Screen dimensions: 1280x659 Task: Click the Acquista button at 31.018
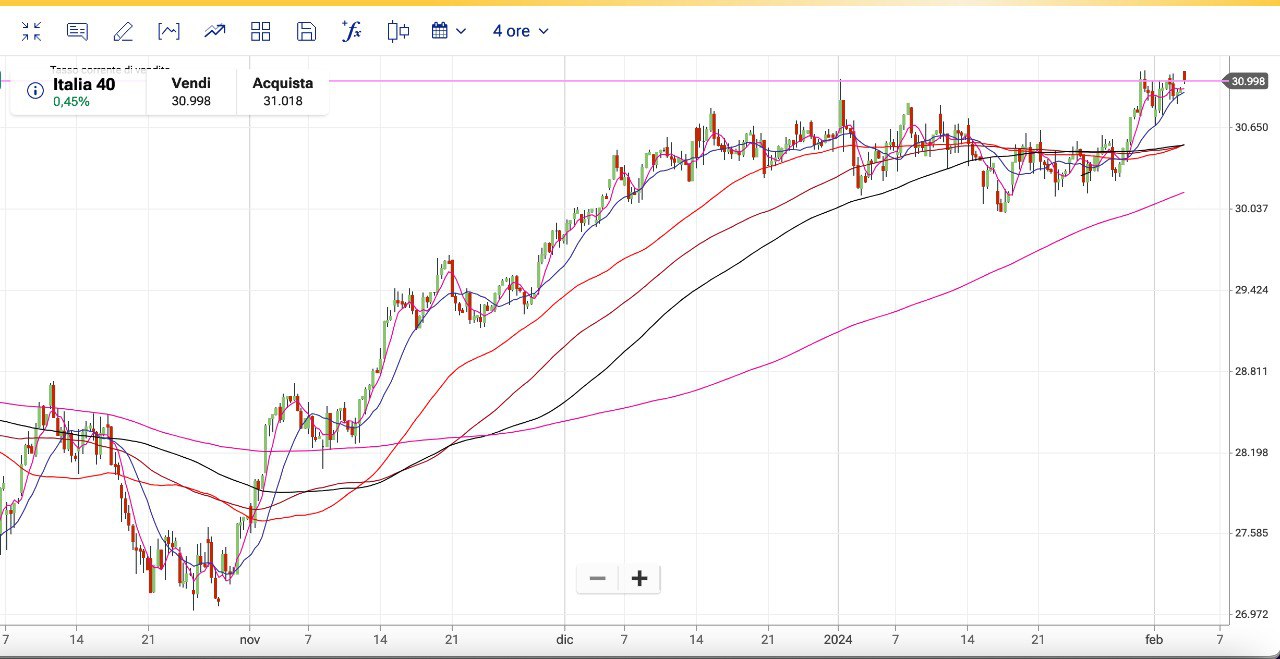click(x=282, y=92)
